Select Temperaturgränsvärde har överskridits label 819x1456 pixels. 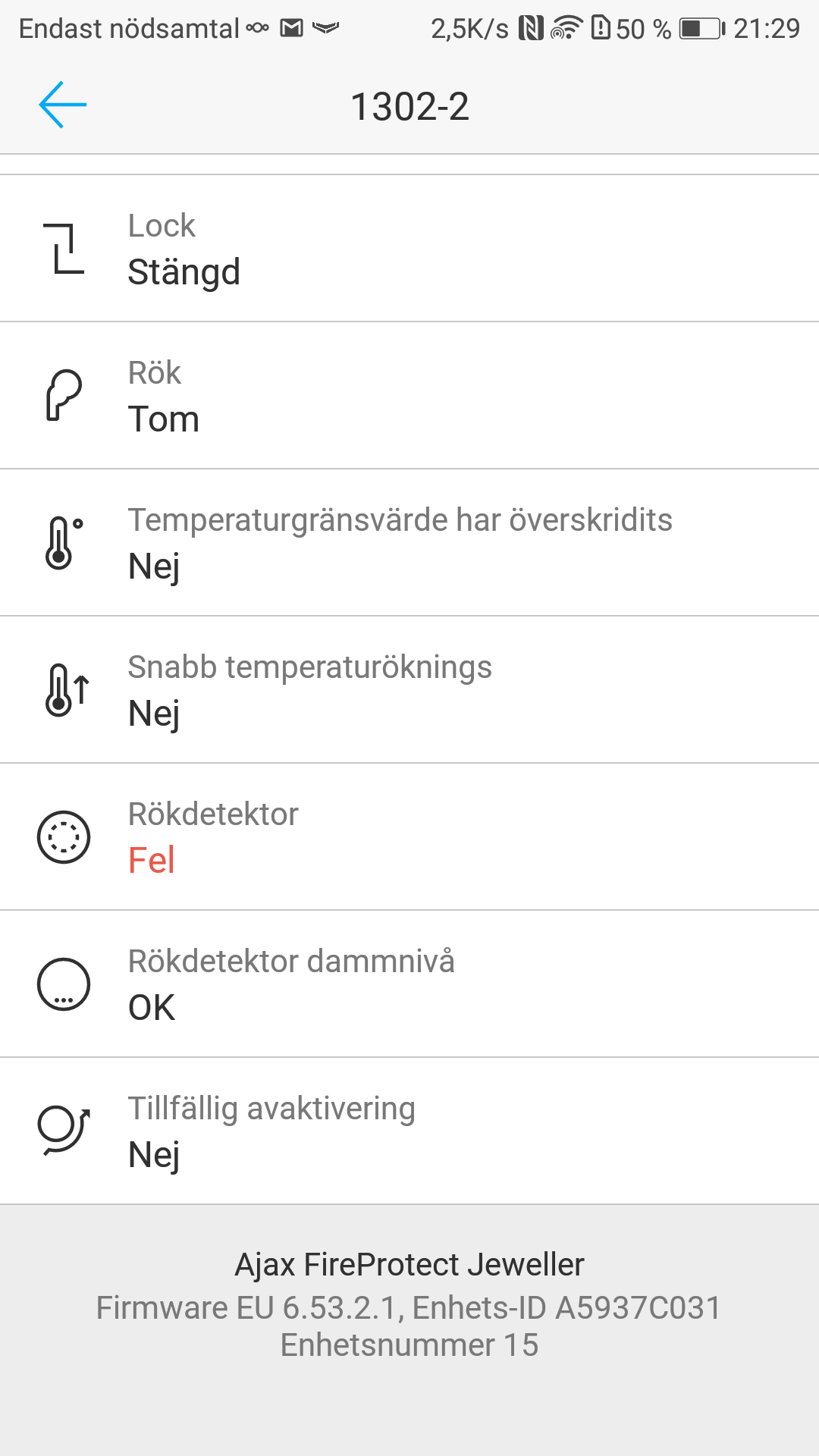(400, 520)
